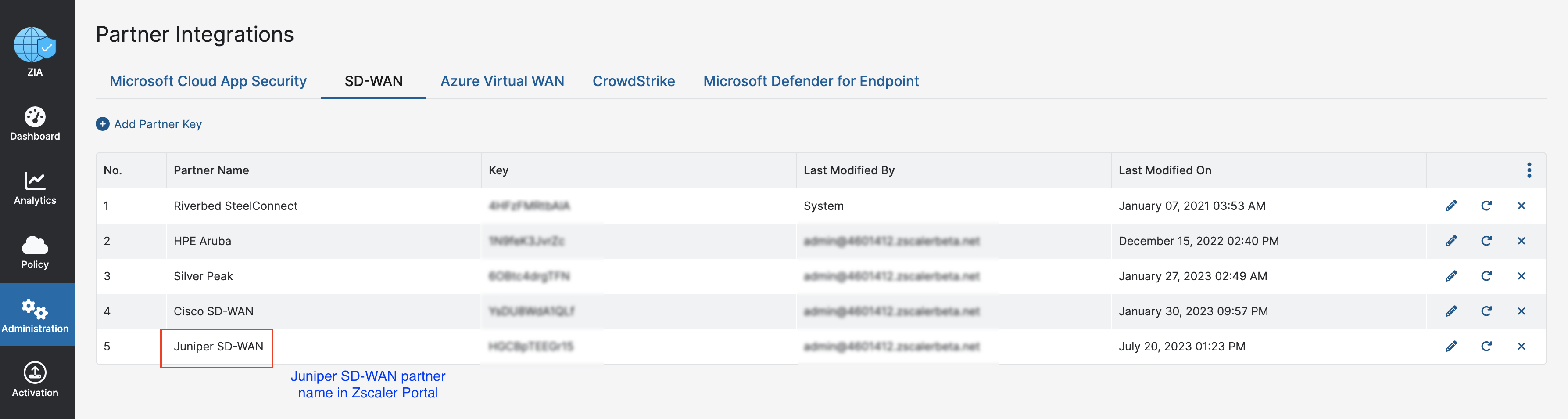The width and height of the screenshot is (1568, 419).
Task: Switch to Microsoft Cloud App Security tab
Action: (x=208, y=81)
